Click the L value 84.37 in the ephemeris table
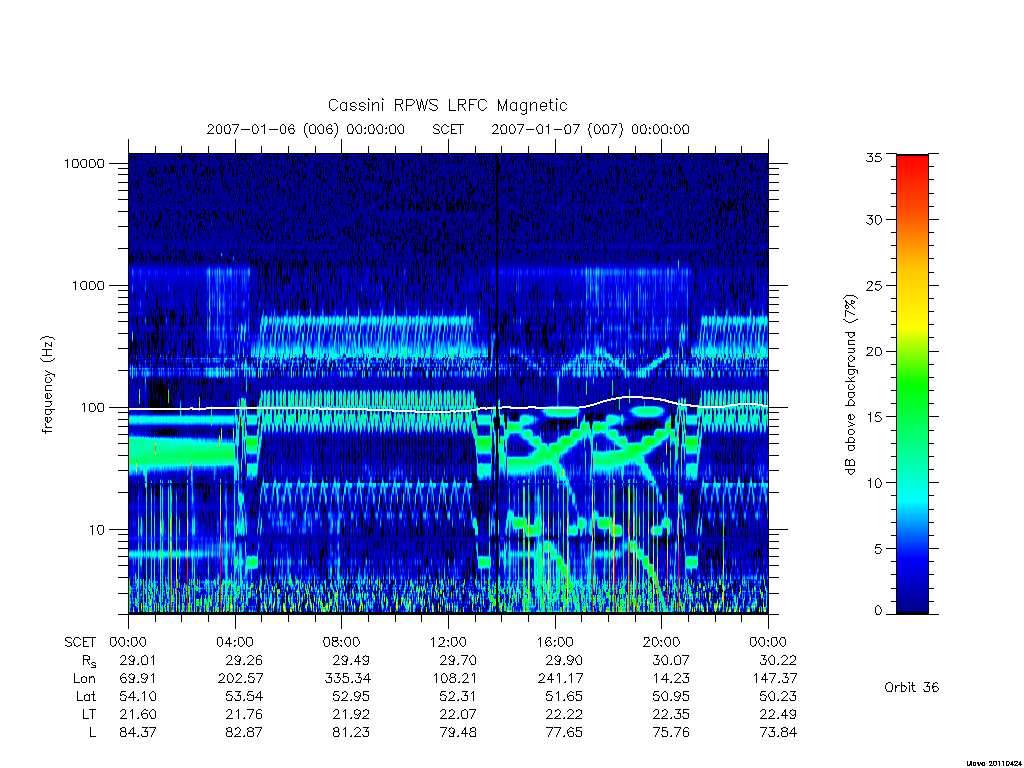The height and width of the screenshot is (768, 1024). [x=138, y=732]
